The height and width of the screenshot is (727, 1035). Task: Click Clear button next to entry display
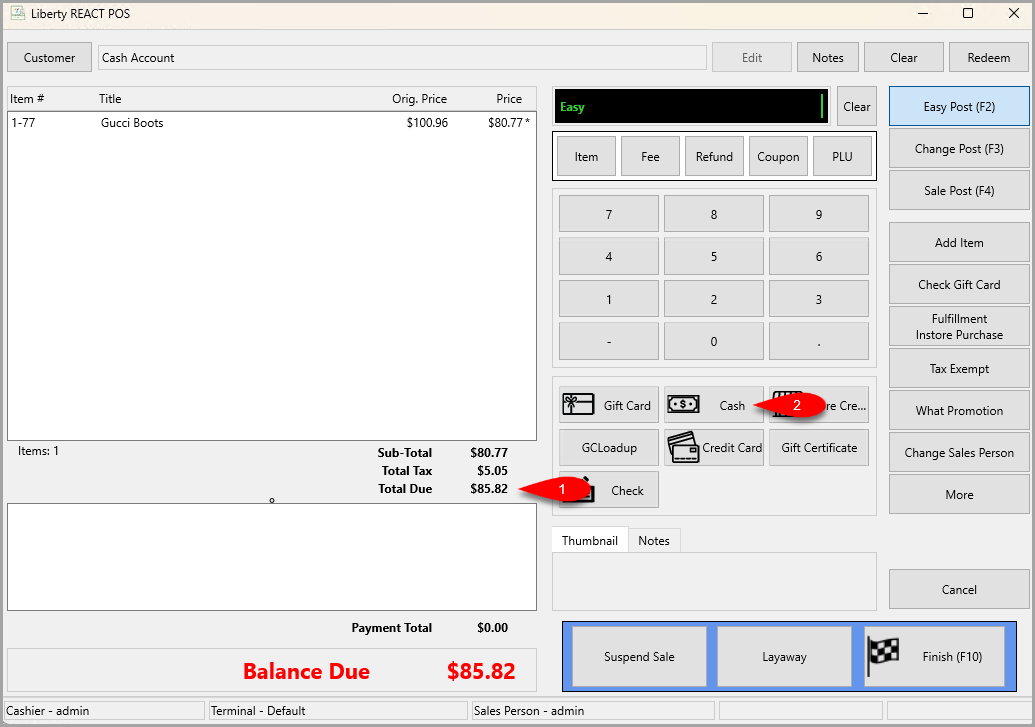click(x=857, y=106)
